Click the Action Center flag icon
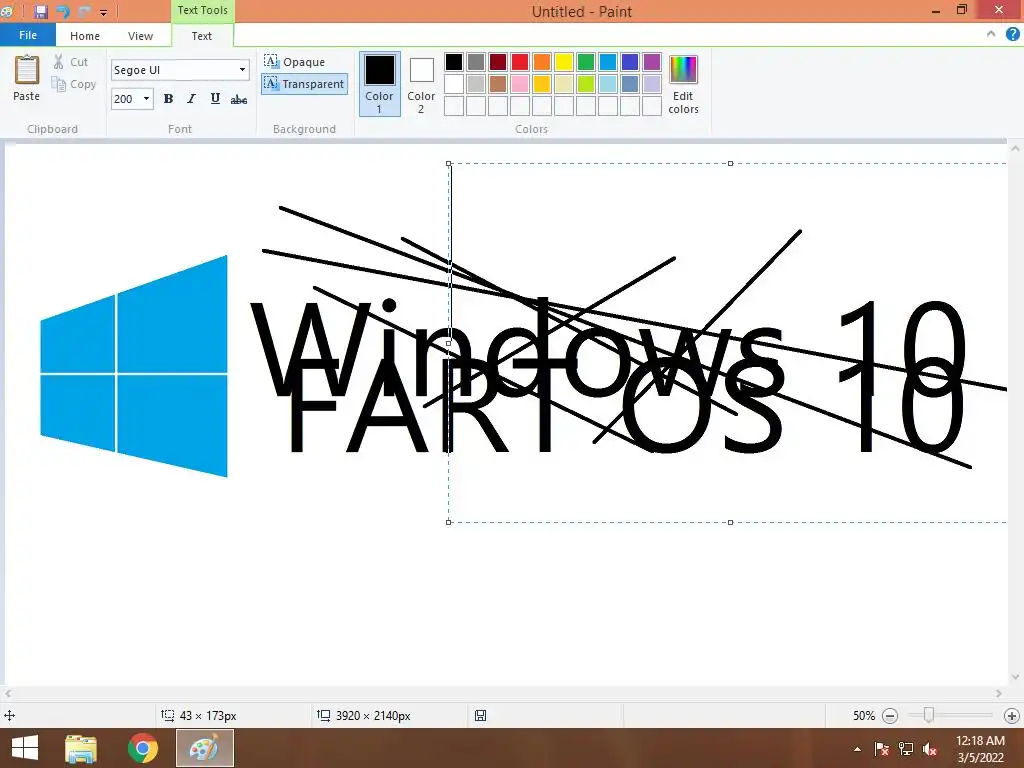1024x768 pixels. tap(881, 749)
